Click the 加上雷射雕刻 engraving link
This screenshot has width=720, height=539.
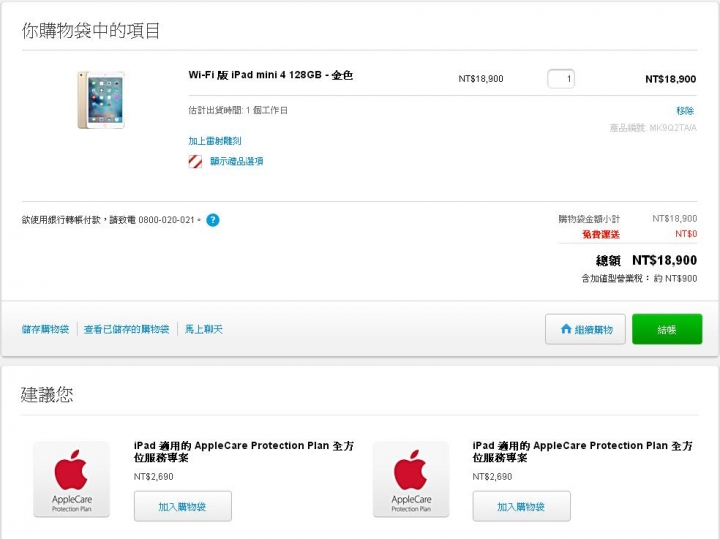[214, 141]
